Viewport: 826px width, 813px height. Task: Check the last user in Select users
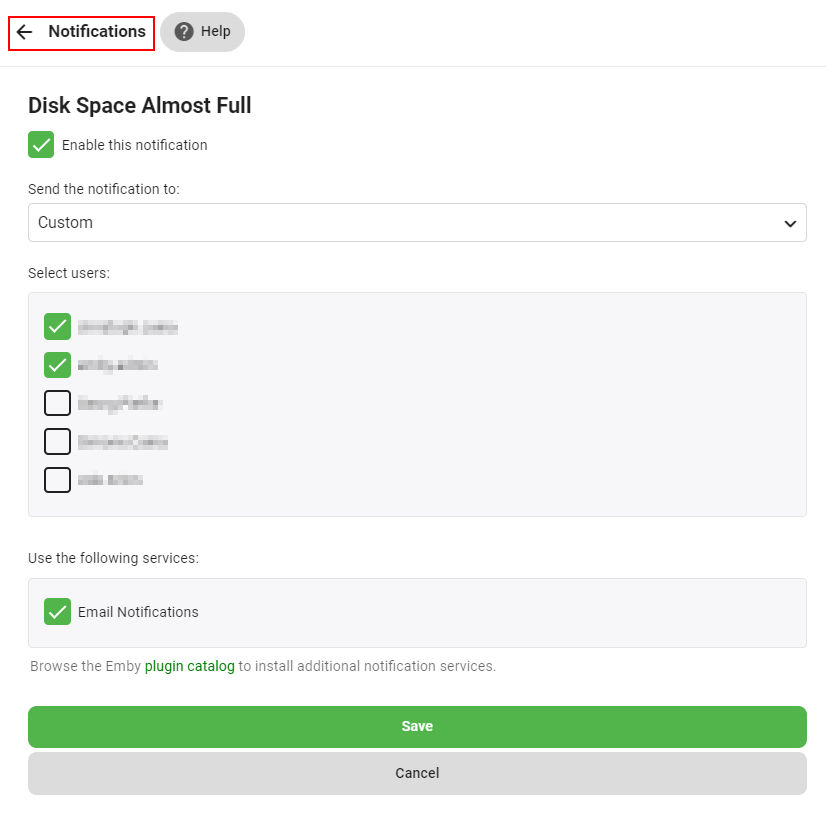[58, 479]
